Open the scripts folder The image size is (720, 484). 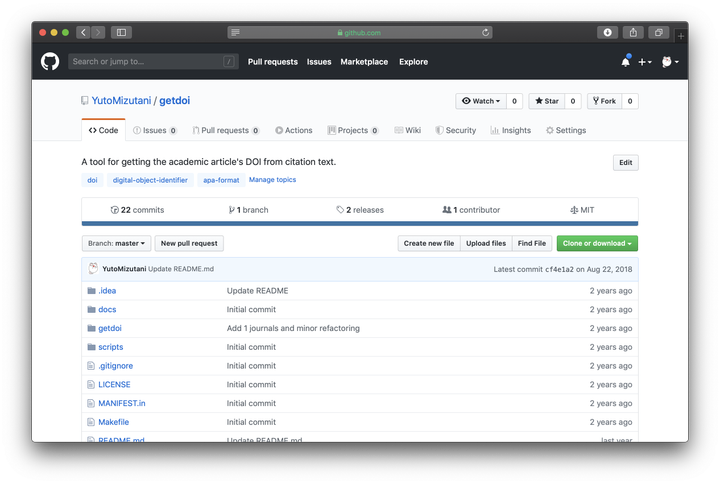tap(111, 347)
